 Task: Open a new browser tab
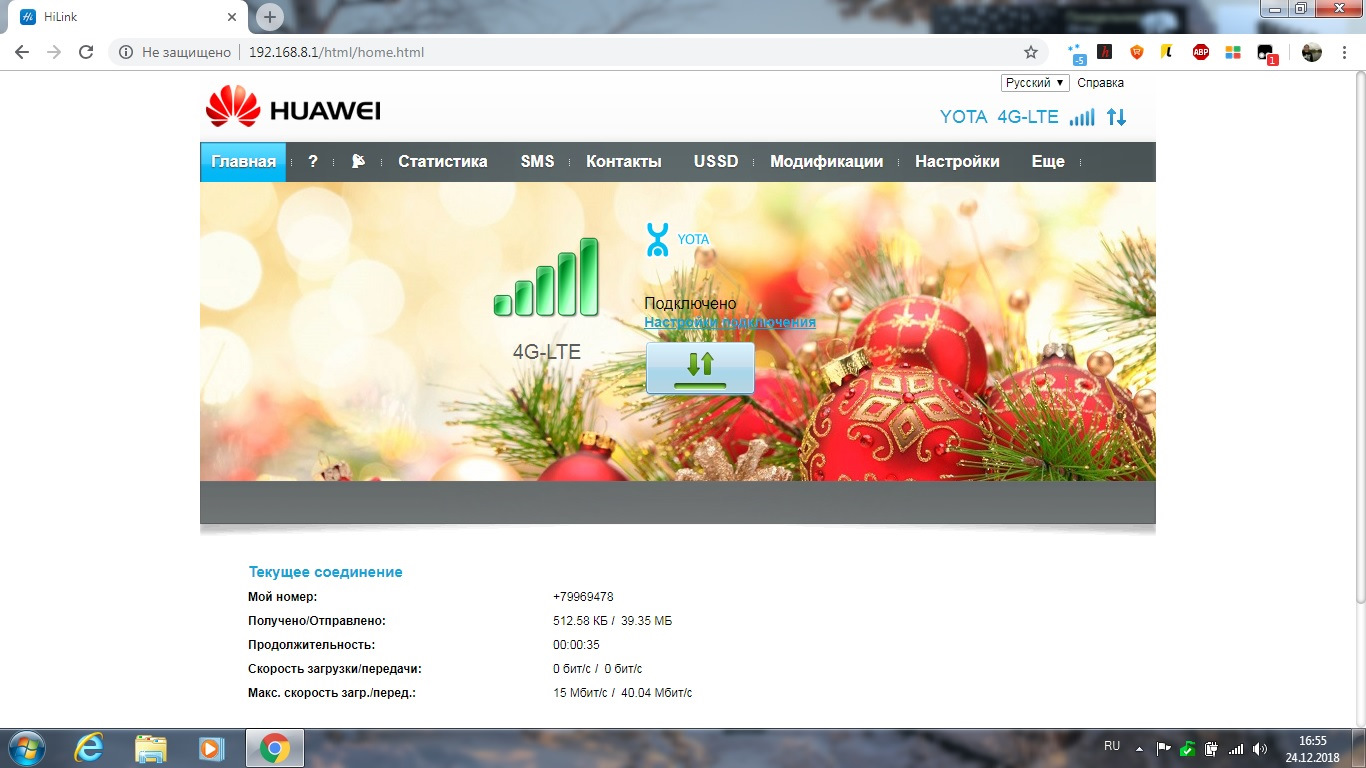270,17
